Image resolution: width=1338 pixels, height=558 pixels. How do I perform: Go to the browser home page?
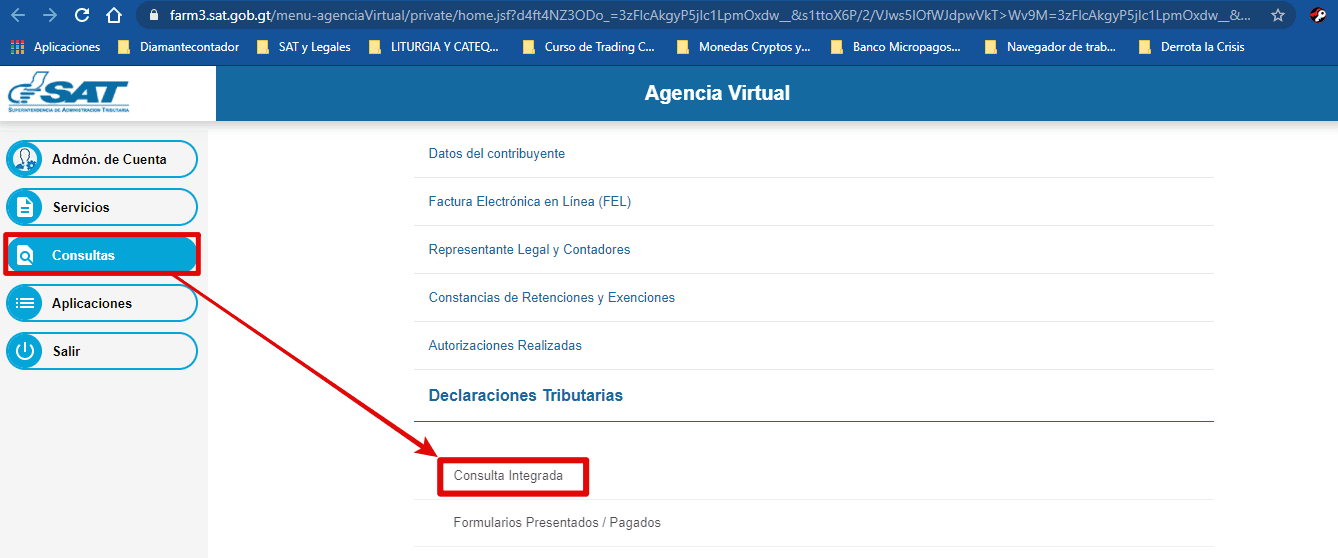pyautogui.click(x=114, y=16)
